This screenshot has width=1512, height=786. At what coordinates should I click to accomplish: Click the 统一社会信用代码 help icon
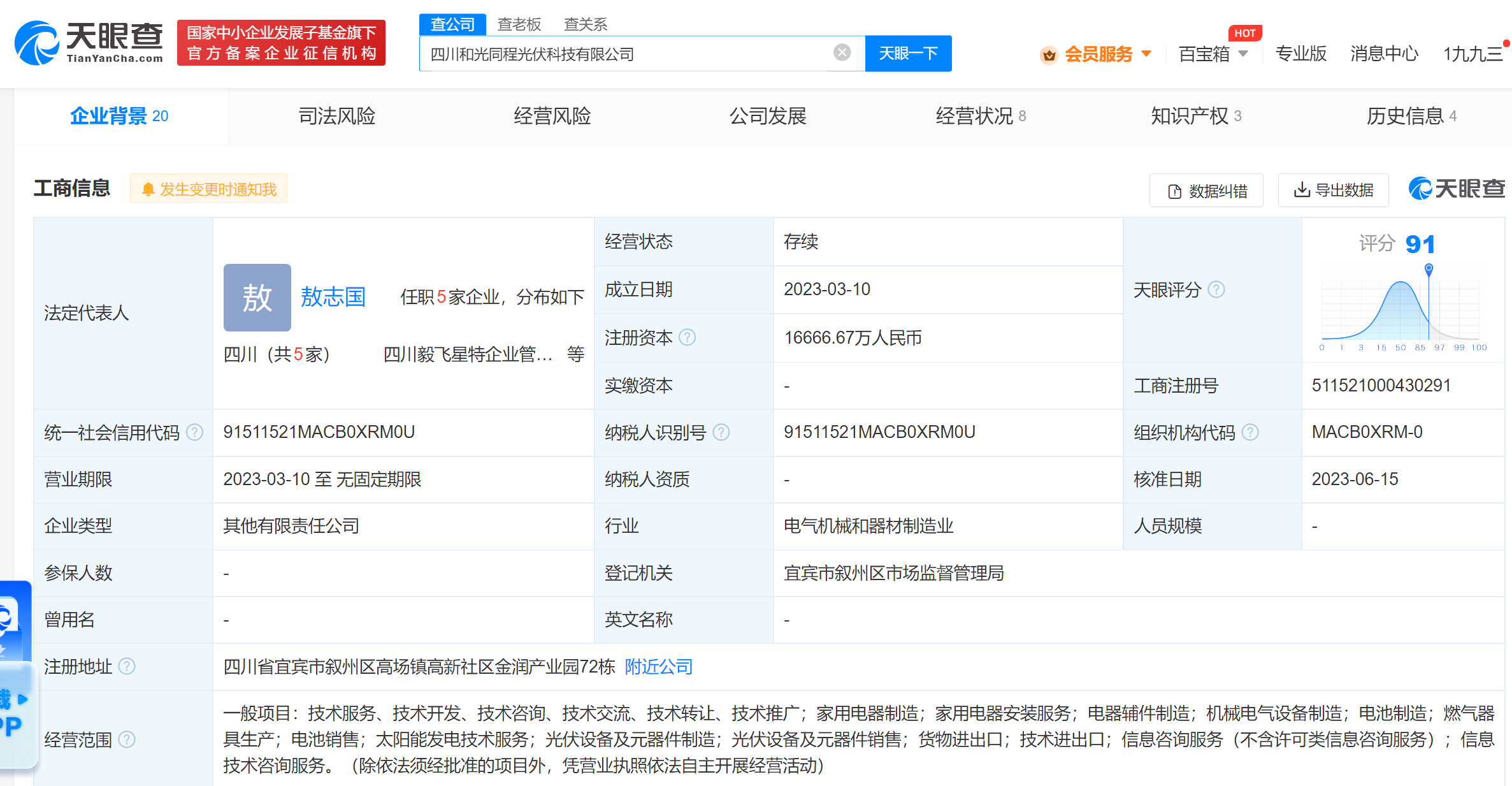[194, 433]
